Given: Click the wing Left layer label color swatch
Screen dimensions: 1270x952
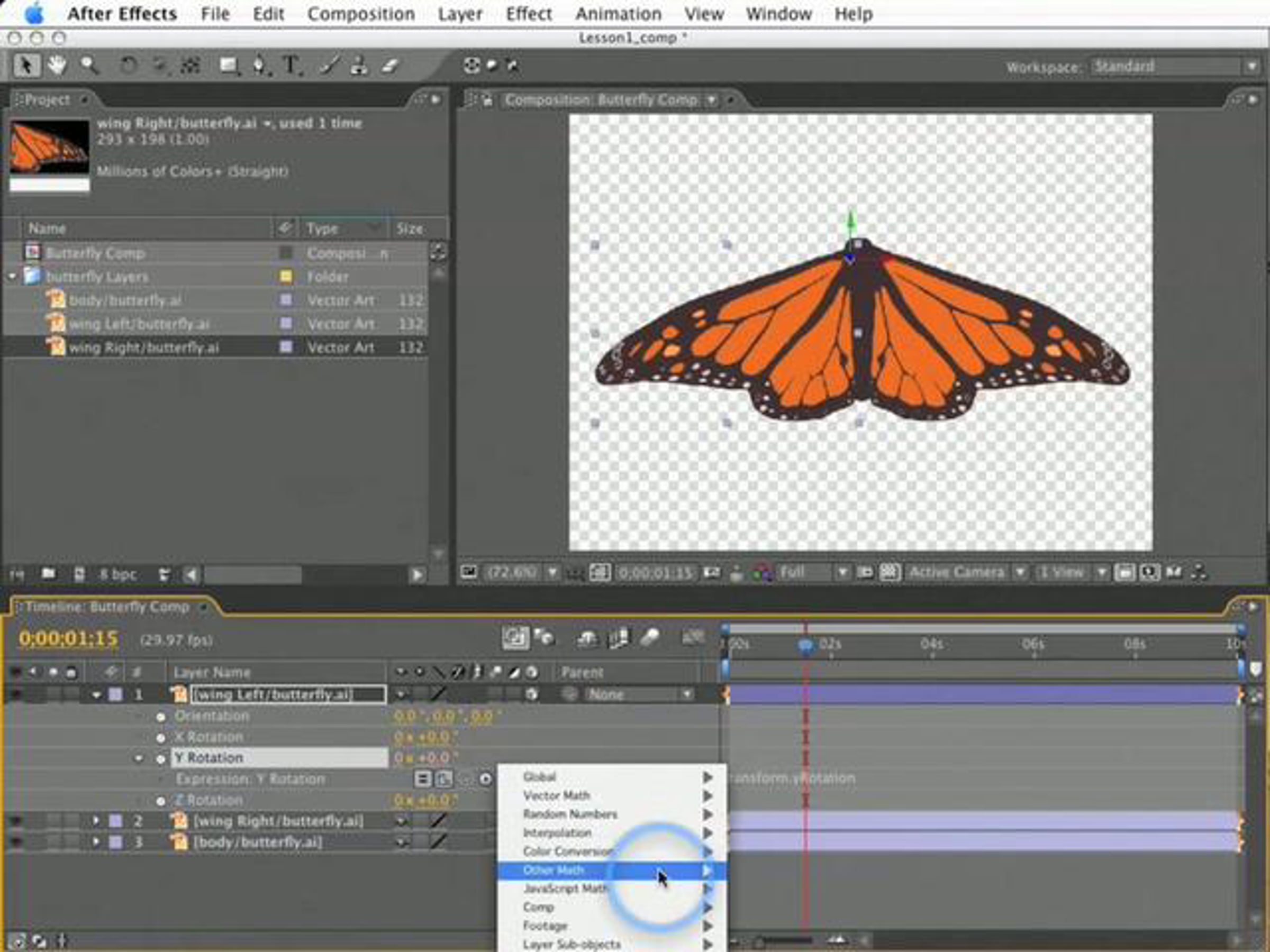Looking at the screenshot, I should coord(116,695).
